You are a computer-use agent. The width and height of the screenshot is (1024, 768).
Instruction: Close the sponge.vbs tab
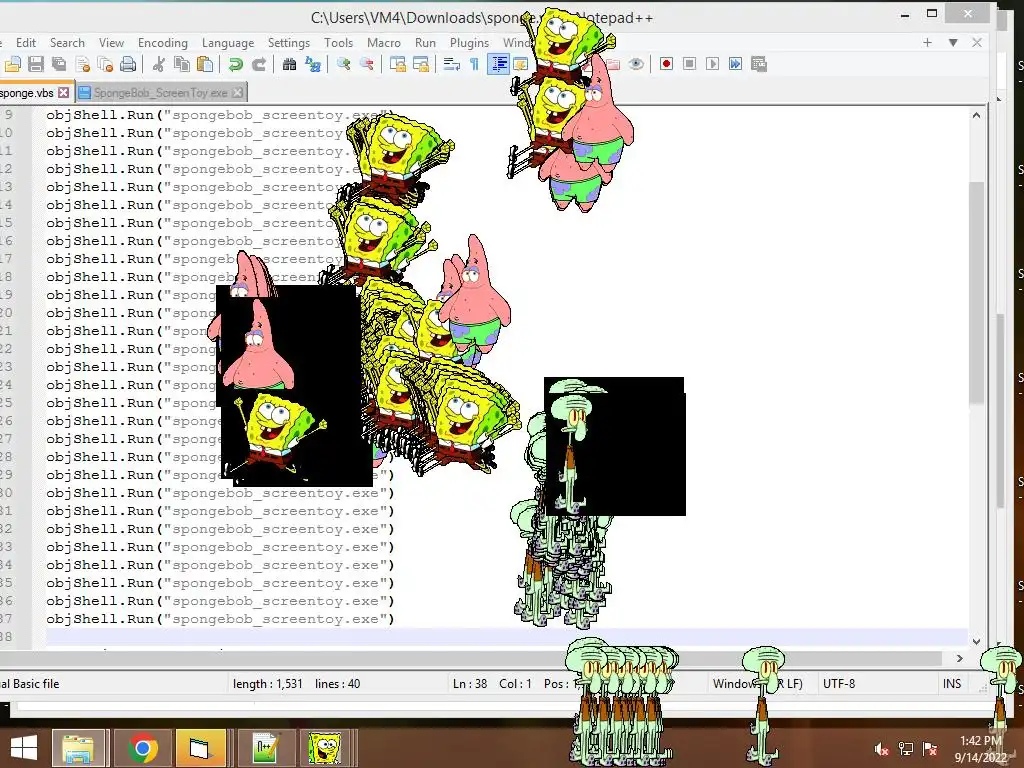click(63, 93)
